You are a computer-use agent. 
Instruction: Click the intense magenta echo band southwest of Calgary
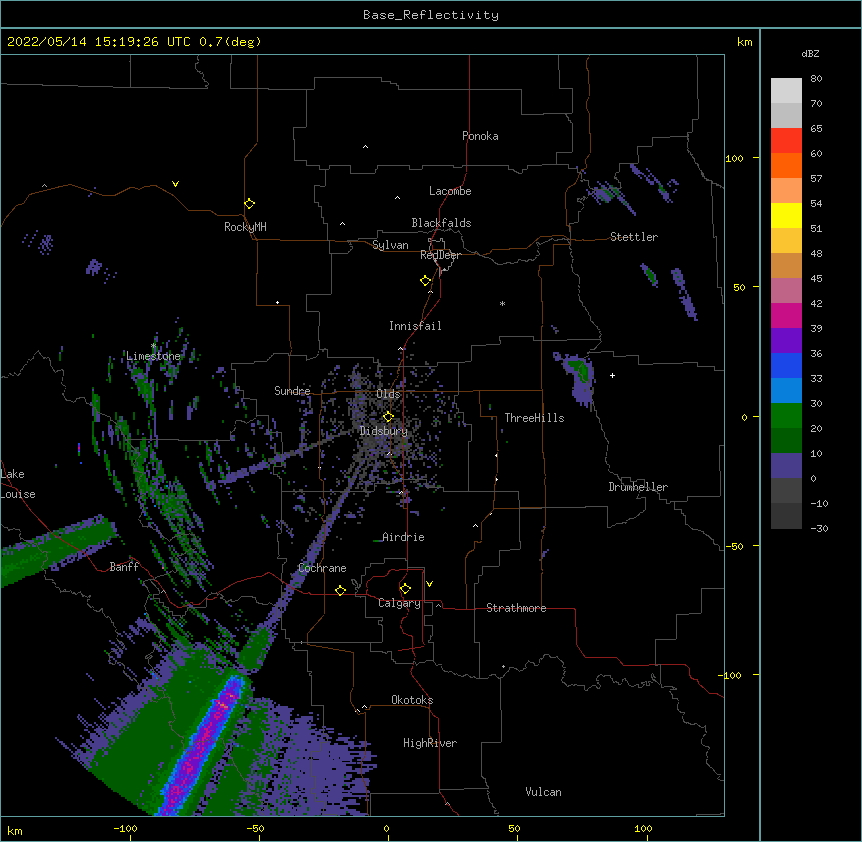tap(203, 747)
